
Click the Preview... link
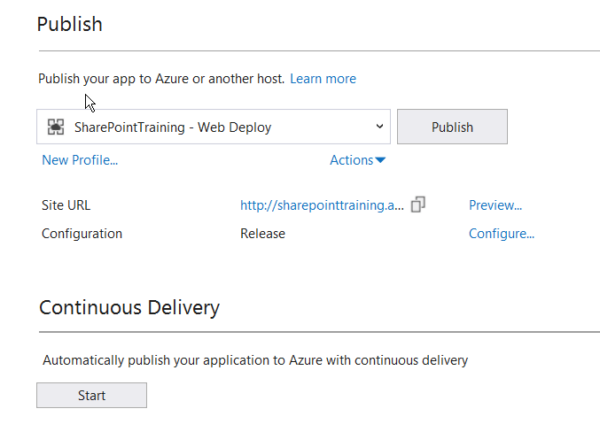click(495, 205)
